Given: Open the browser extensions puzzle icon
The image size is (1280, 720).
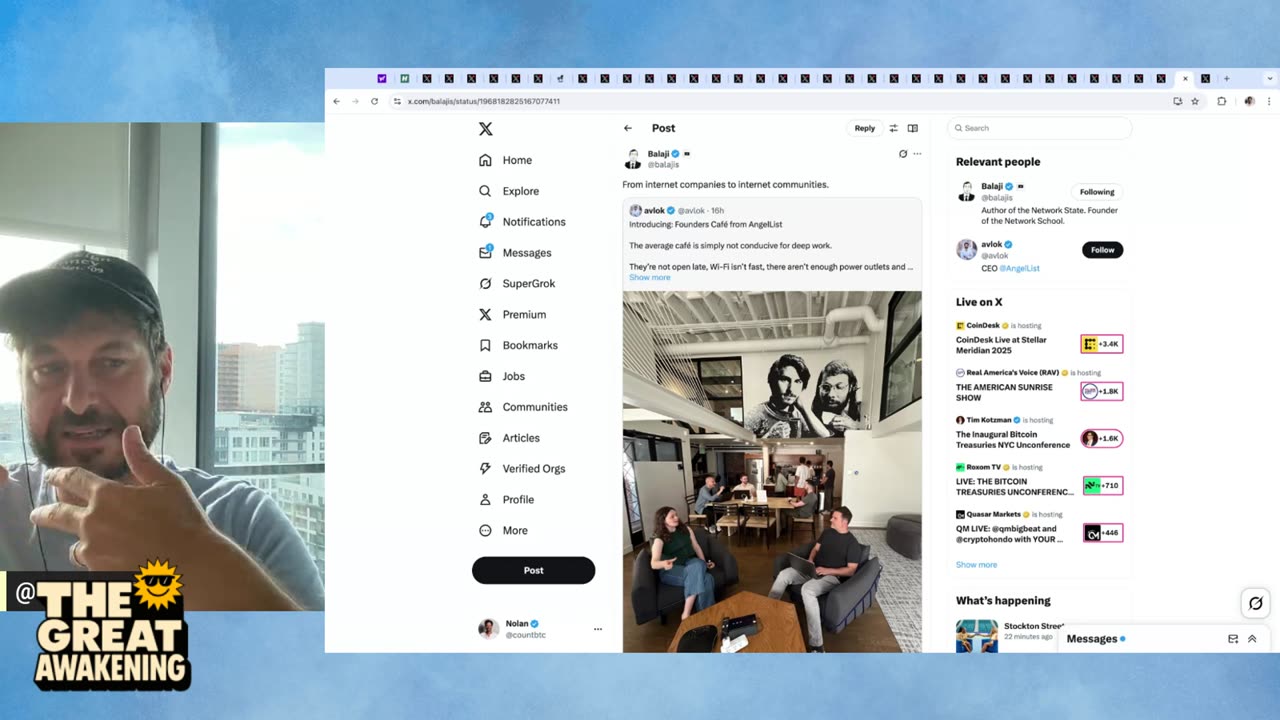Looking at the screenshot, I should click(x=1221, y=101).
